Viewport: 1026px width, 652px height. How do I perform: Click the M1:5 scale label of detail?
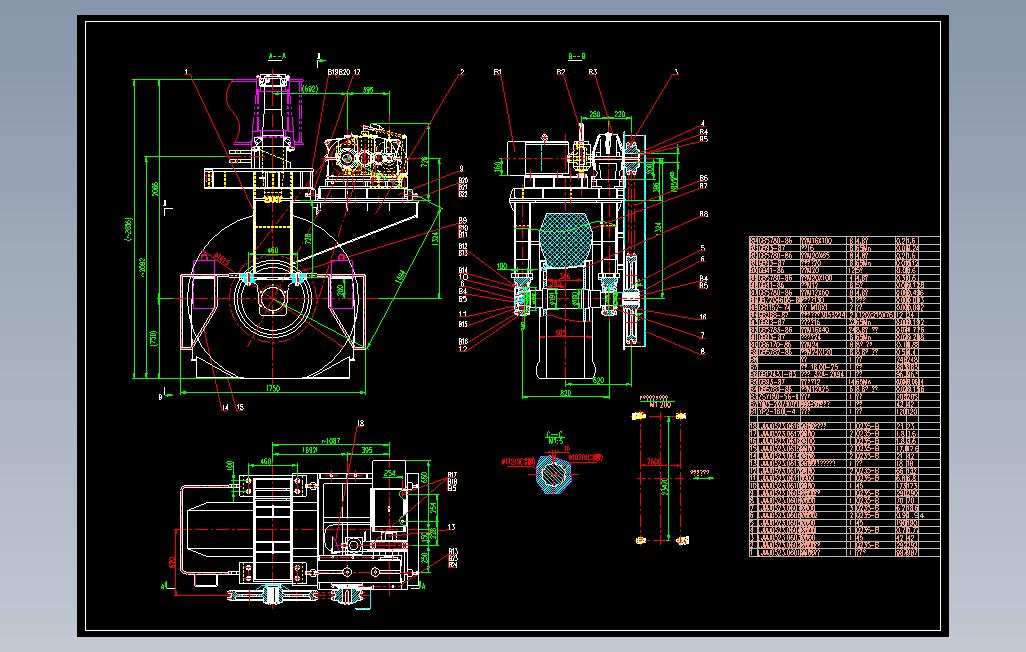pyautogui.click(x=555, y=441)
